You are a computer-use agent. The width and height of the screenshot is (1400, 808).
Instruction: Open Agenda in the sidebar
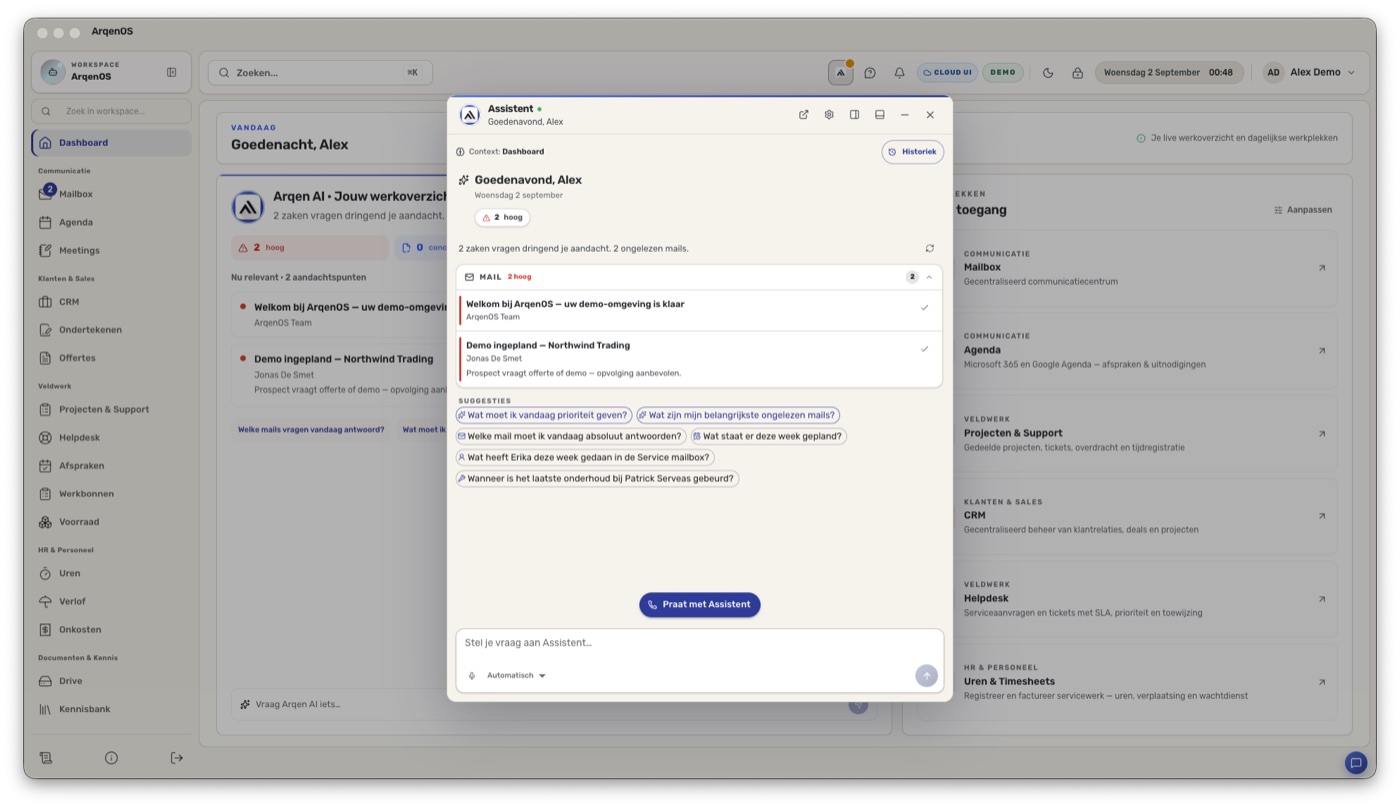click(111, 222)
